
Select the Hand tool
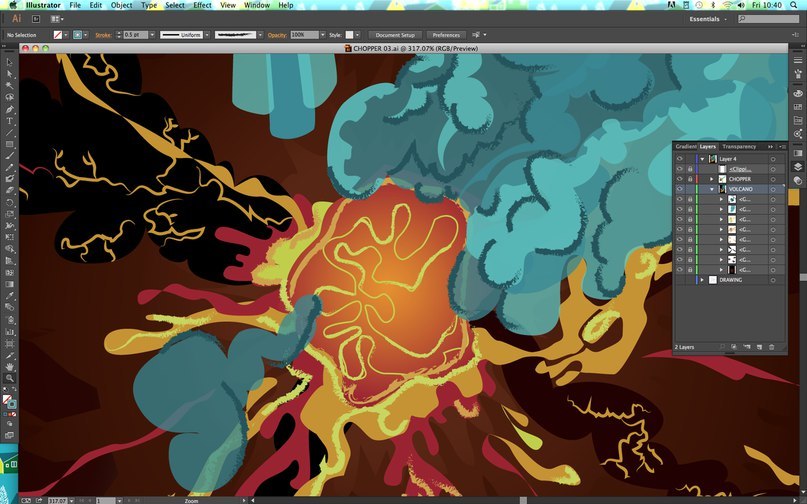(x=9, y=367)
